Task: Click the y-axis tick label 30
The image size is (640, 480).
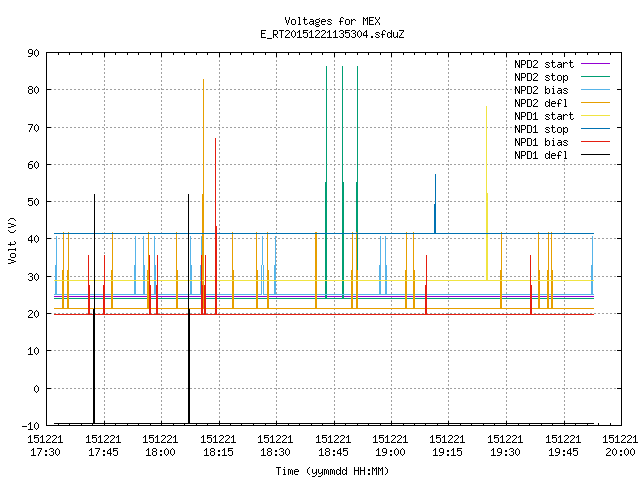Action: tap(33, 277)
